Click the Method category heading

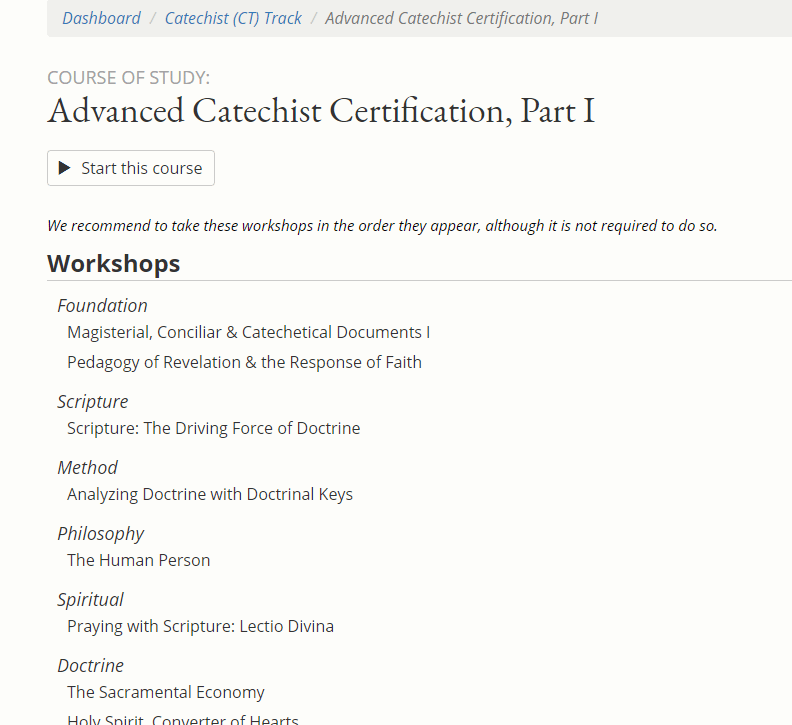pyautogui.click(x=87, y=468)
